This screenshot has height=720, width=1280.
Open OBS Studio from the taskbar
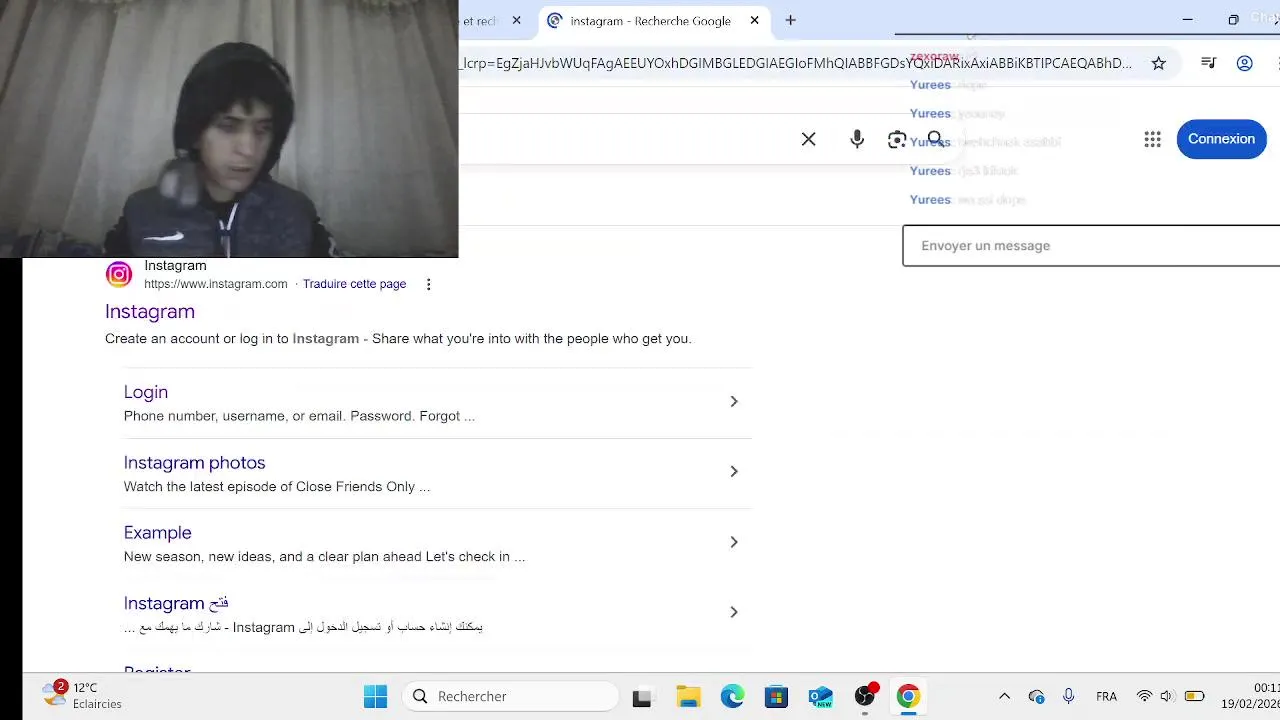(865, 697)
